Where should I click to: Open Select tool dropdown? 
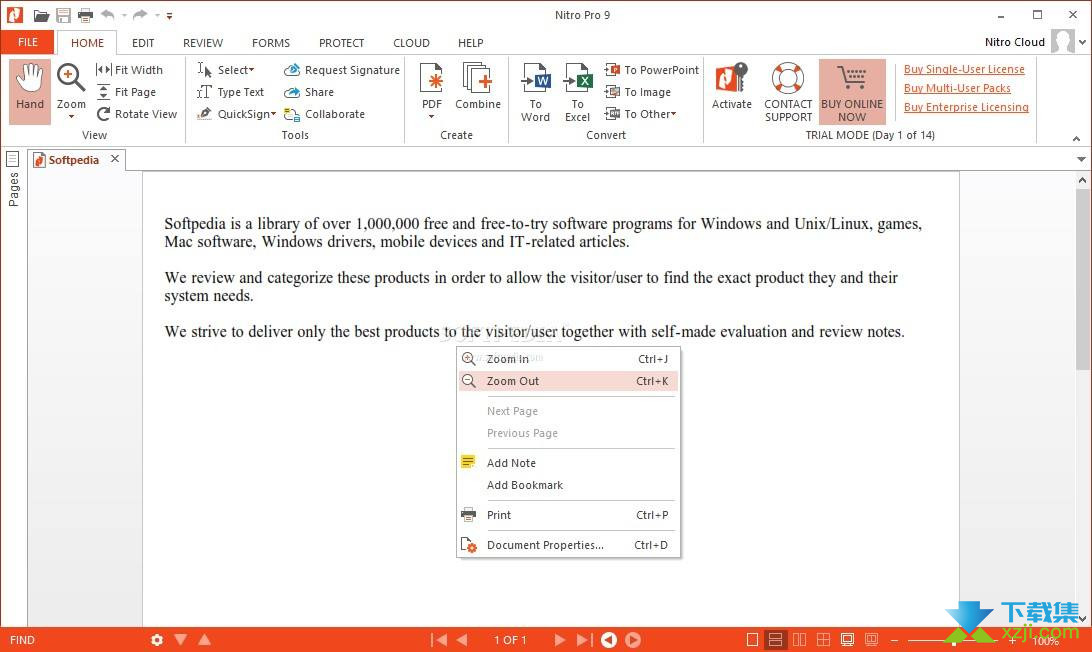(x=252, y=70)
